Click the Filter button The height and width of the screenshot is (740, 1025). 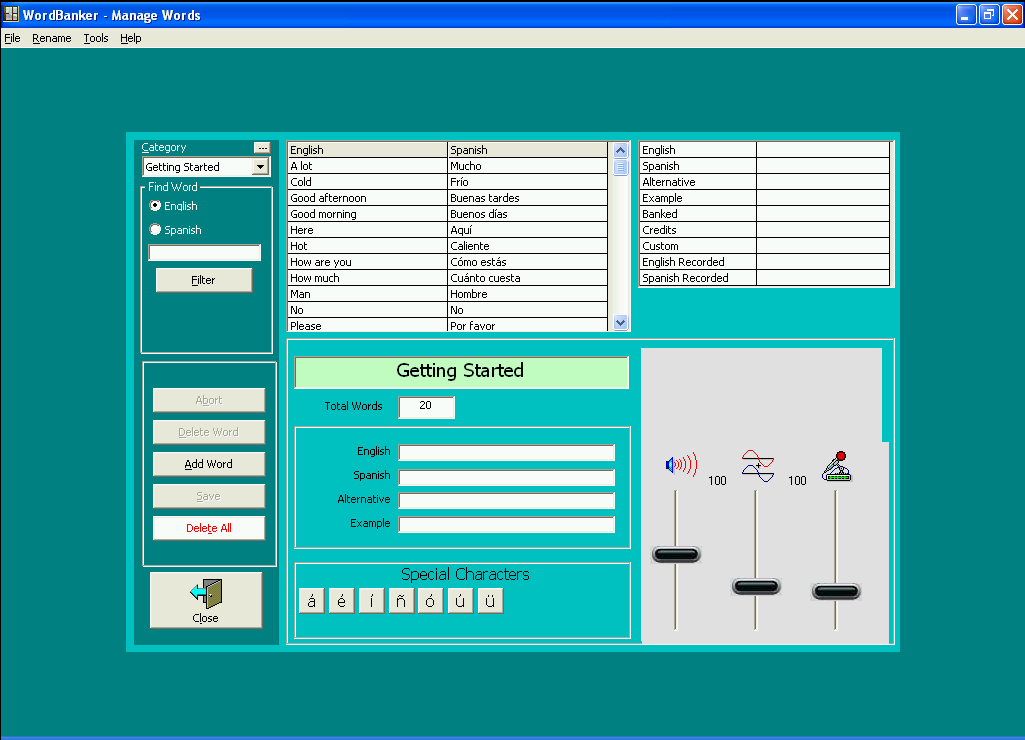coord(203,280)
